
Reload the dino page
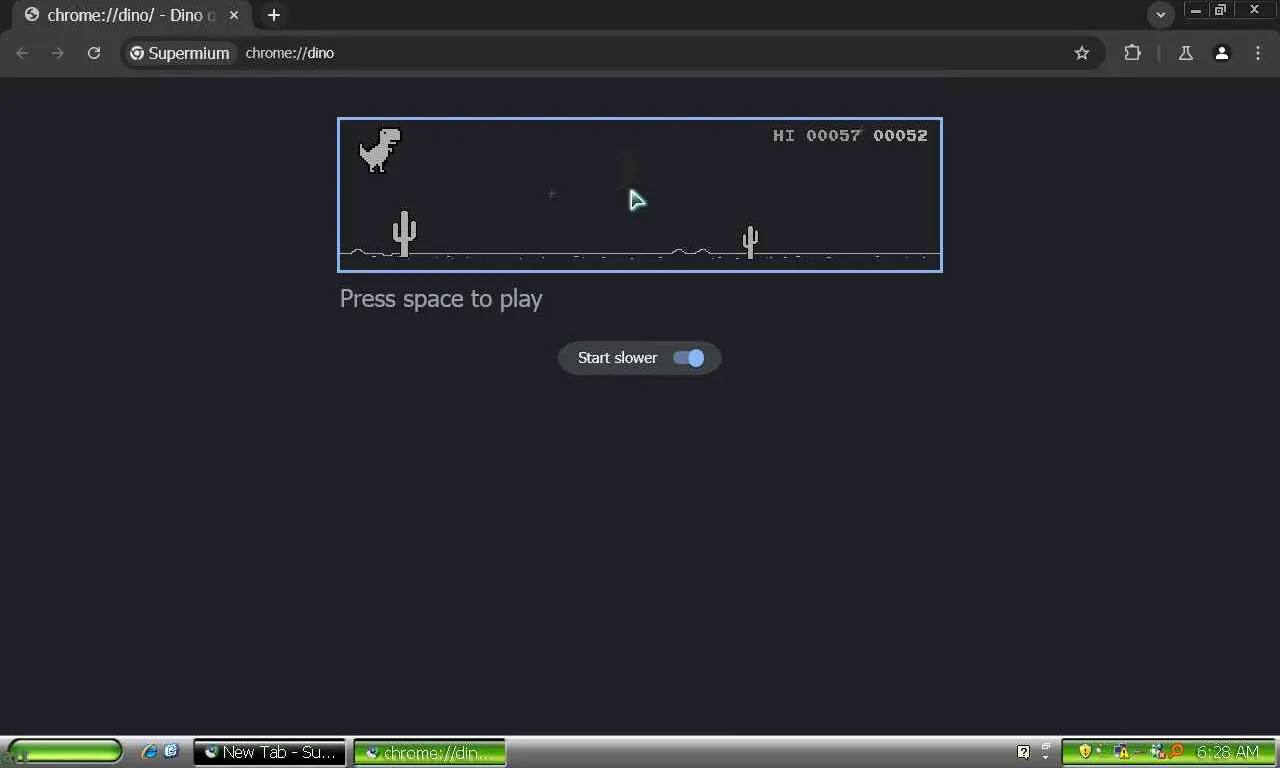(x=94, y=53)
